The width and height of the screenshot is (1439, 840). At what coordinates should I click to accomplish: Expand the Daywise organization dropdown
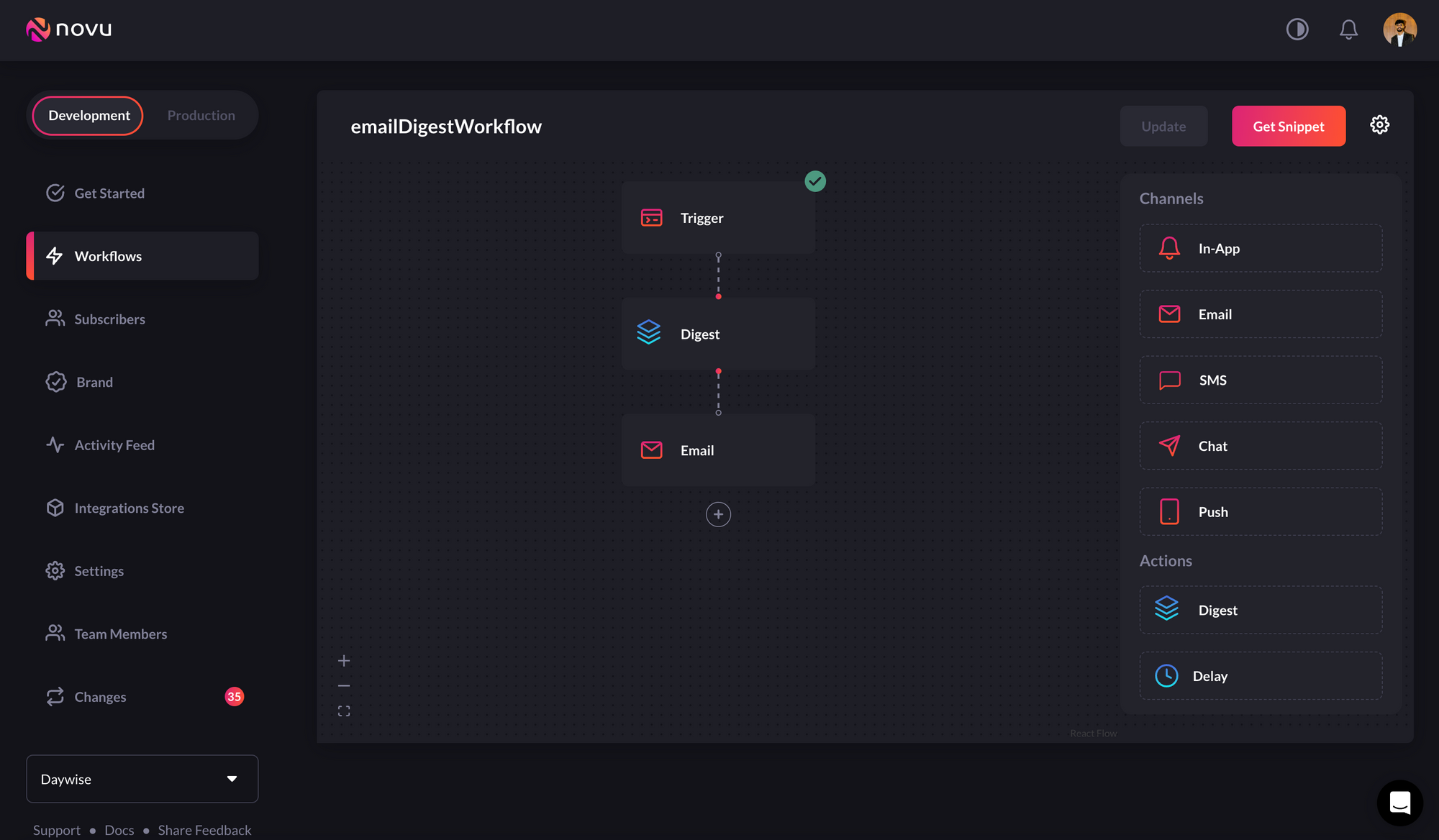coord(142,779)
